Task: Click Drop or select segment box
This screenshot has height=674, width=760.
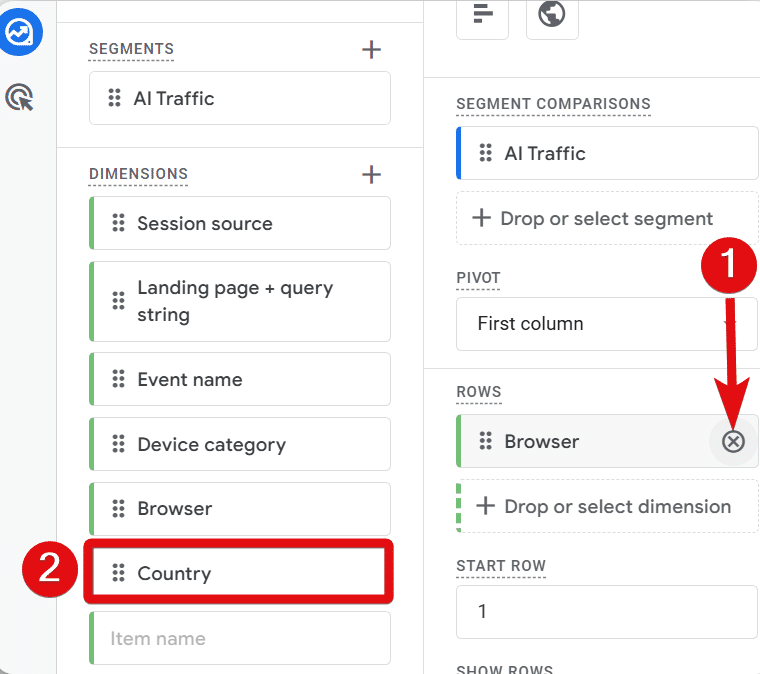Action: tap(607, 218)
